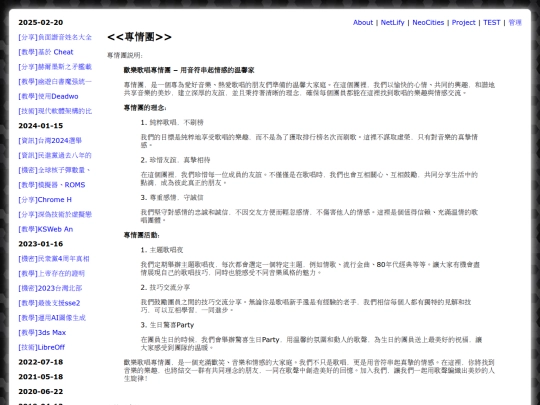The height and width of the screenshot is (405, 540).
Task: Open the [分享] 深偽技術 article link
Action: pos(55,215)
